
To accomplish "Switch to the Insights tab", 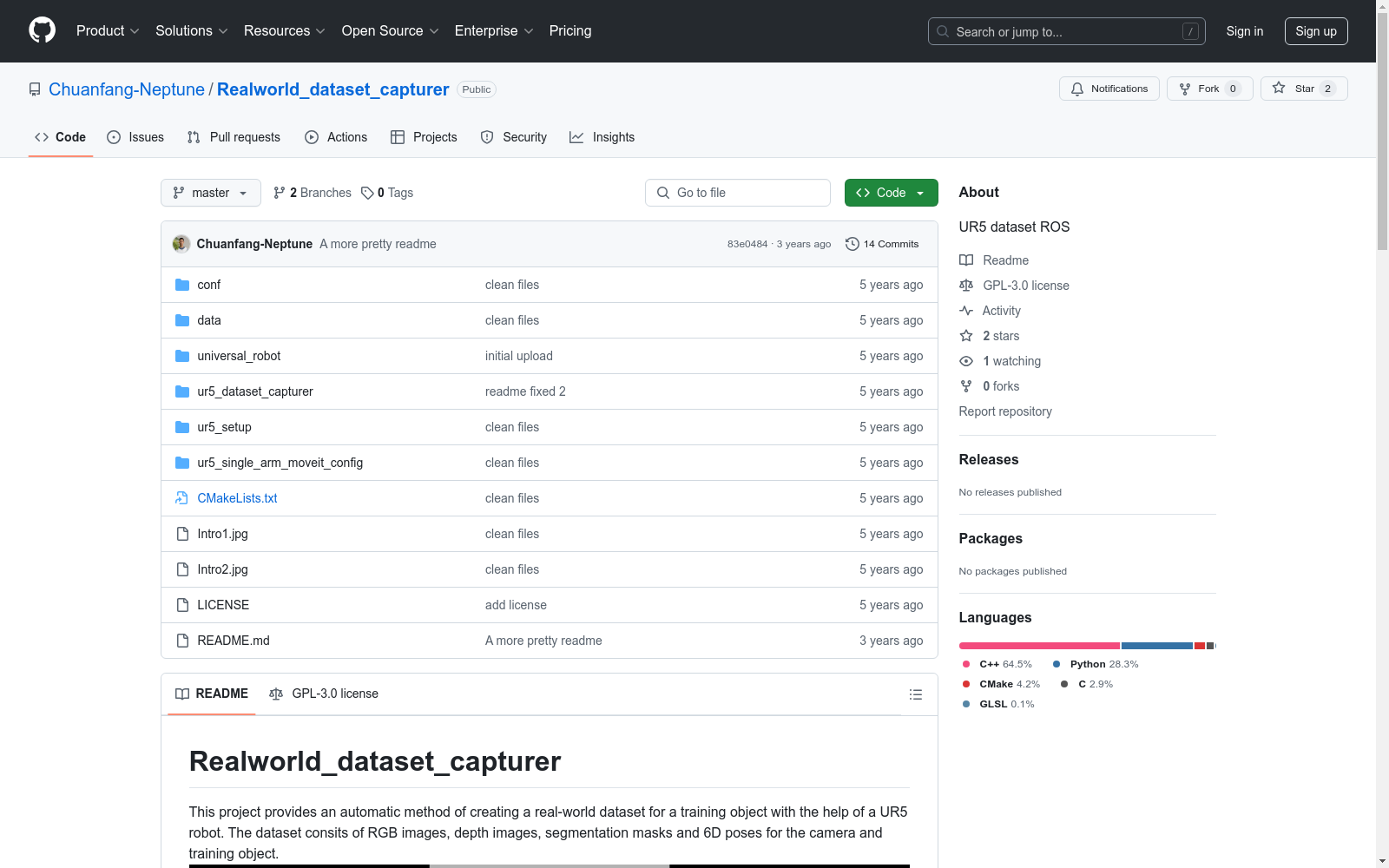I will (602, 137).
